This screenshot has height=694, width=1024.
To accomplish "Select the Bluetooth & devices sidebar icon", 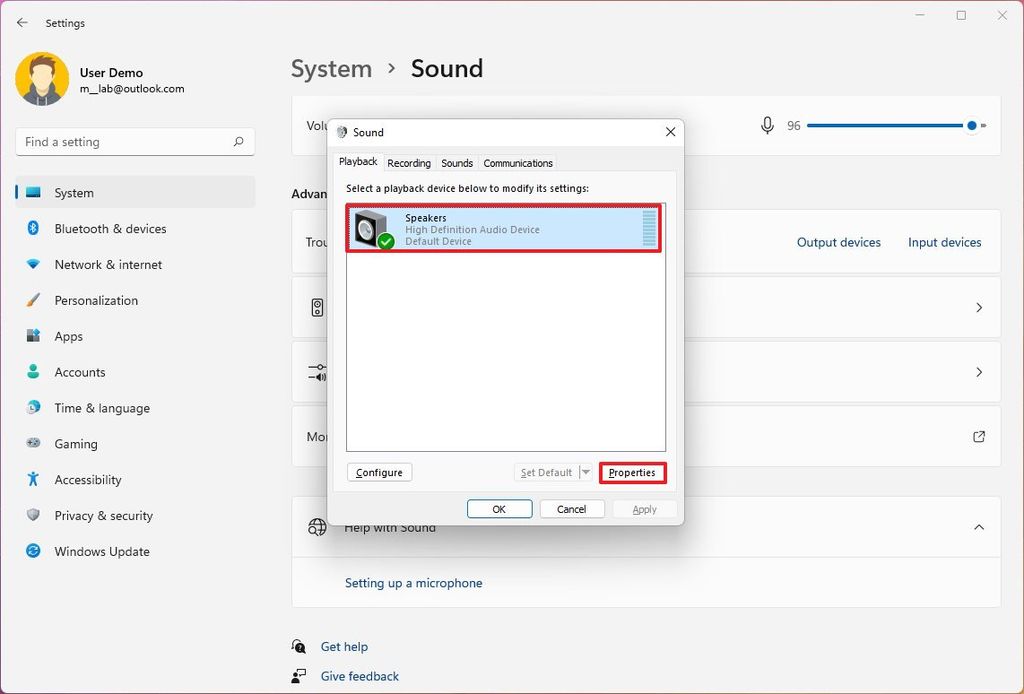I will pos(36,228).
